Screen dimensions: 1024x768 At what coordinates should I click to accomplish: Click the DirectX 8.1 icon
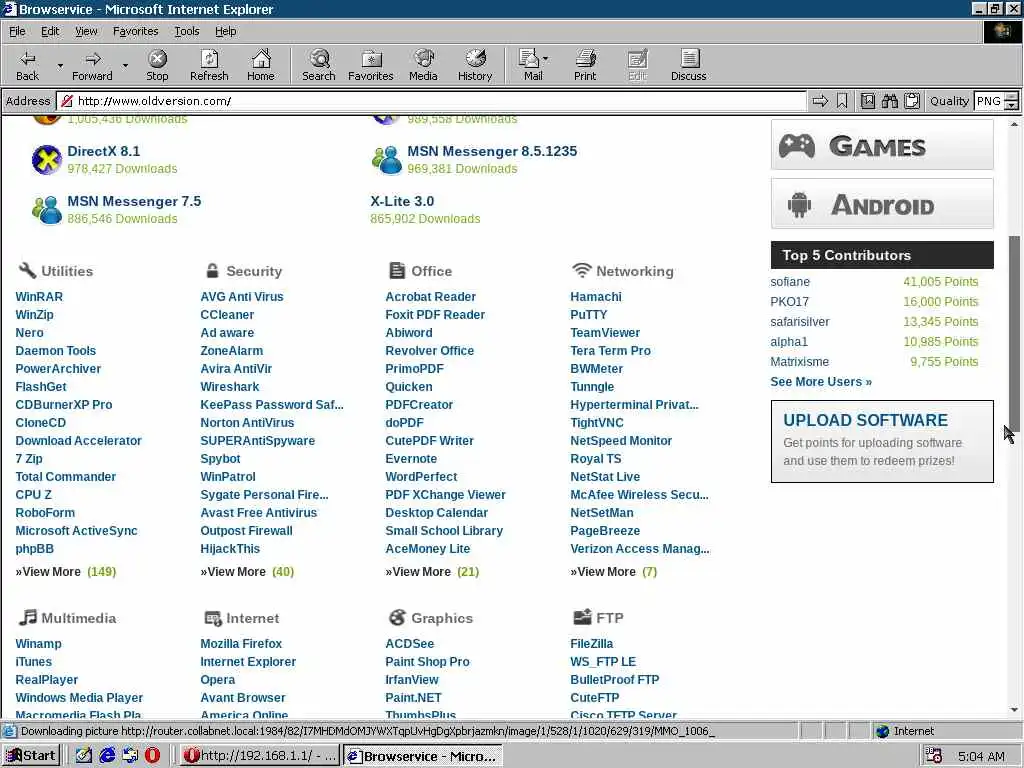tap(47, 159)
